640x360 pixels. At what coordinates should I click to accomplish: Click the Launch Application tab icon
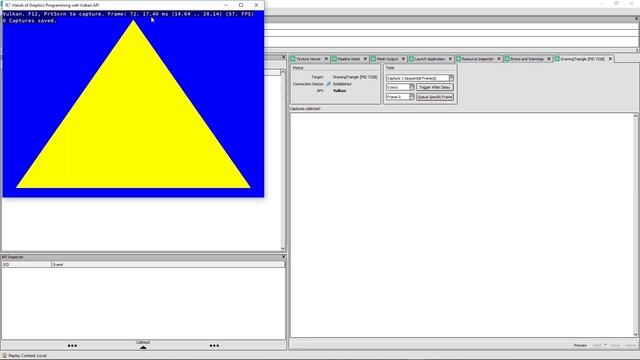[x=411, y=59]
